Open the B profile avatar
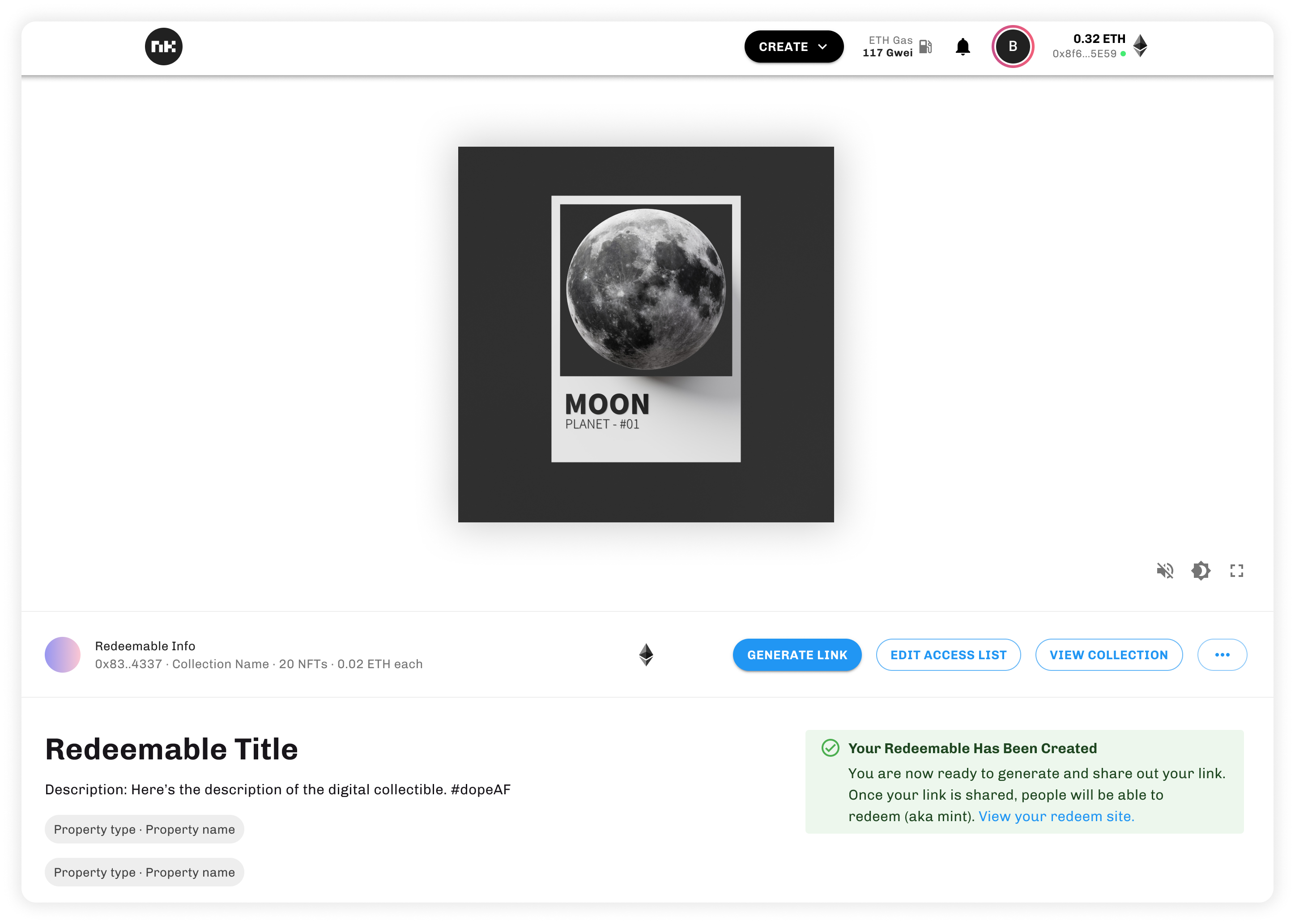This screenshot has width=1295, height=924. pos(1013,46)
